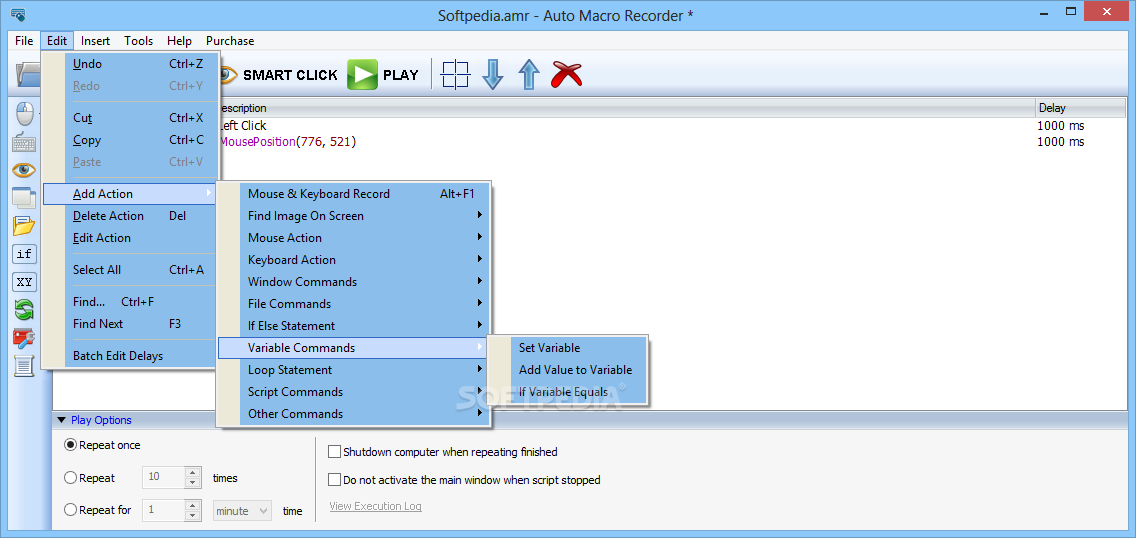Select If Variable Equals in submenu
This screenshot has width=1136, height=538.
[568, 392]
